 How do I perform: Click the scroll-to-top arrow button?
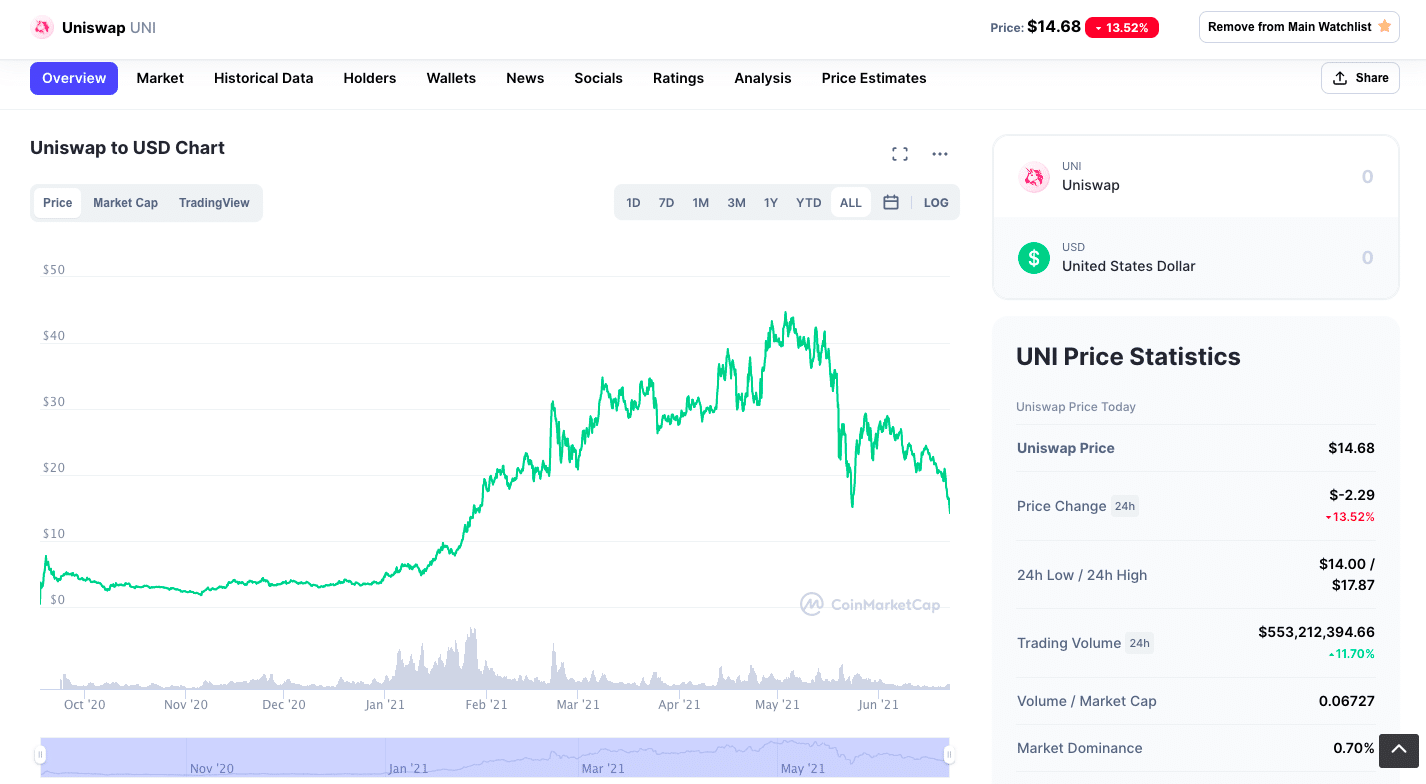tap(1399, 750)
